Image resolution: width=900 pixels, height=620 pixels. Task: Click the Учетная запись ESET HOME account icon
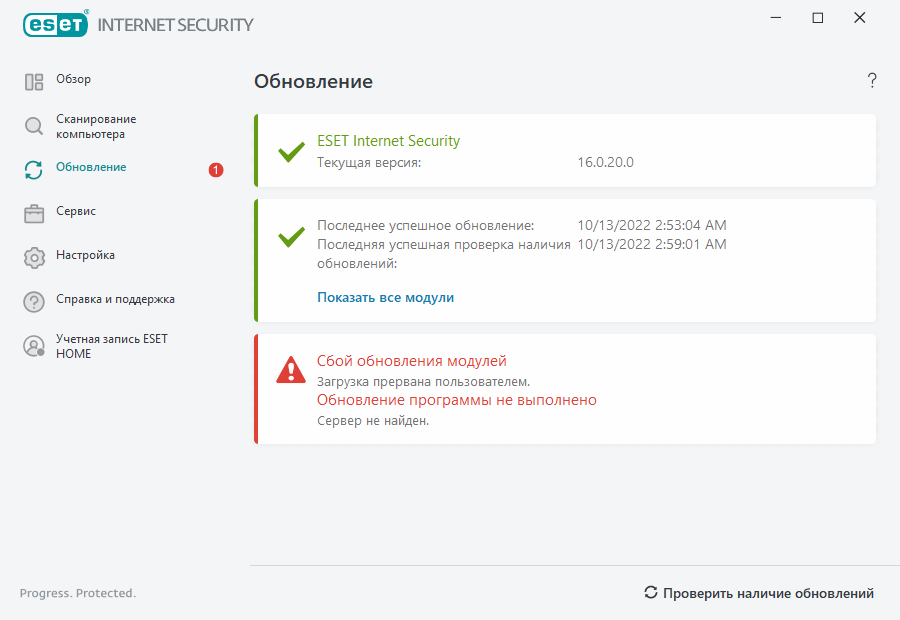[x=33, y=346]
